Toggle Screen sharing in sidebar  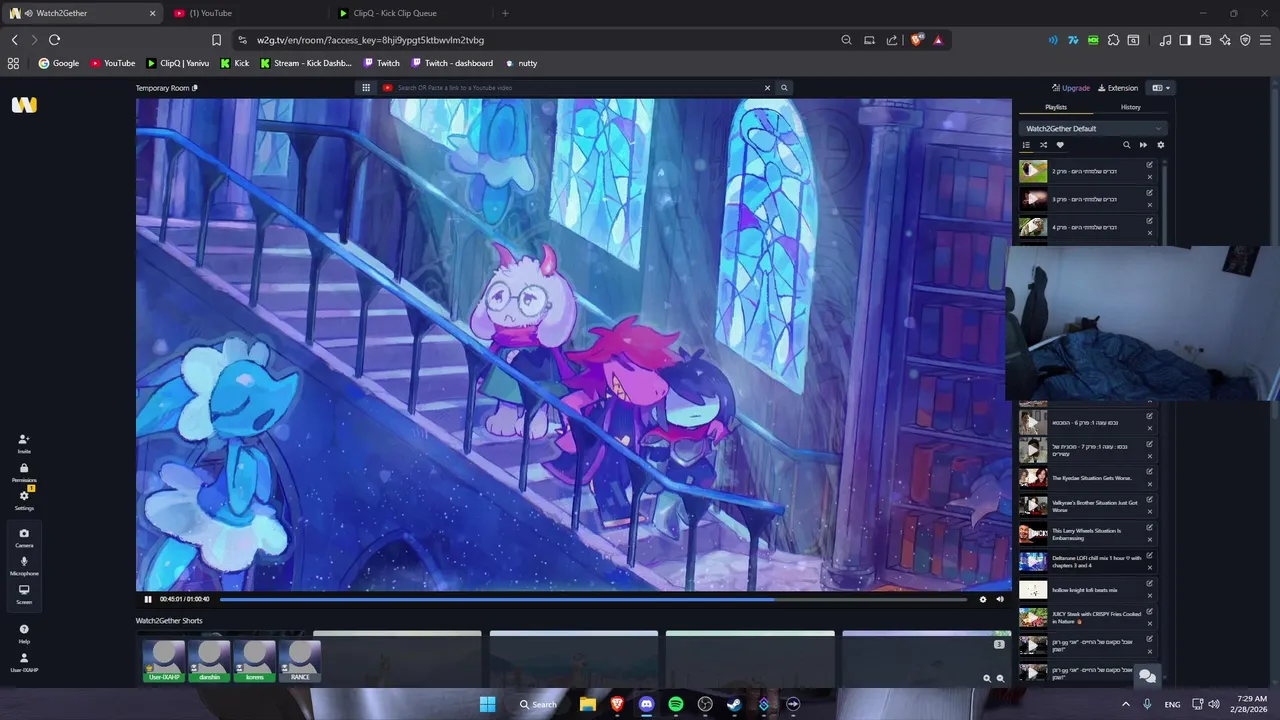(x=24, y=594)
